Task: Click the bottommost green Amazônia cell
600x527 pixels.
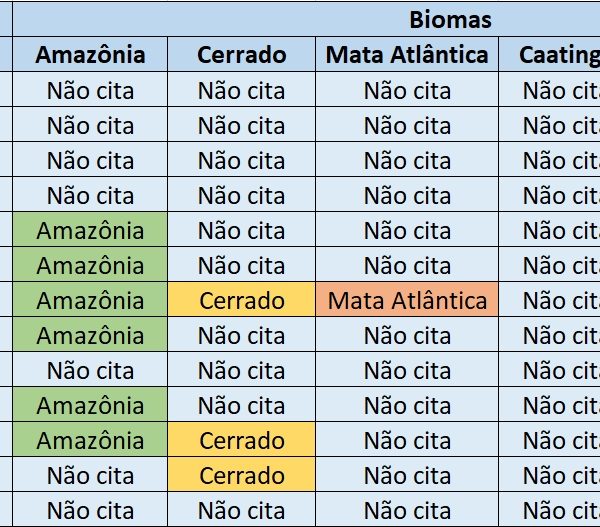Action: (x=90, y=440)
